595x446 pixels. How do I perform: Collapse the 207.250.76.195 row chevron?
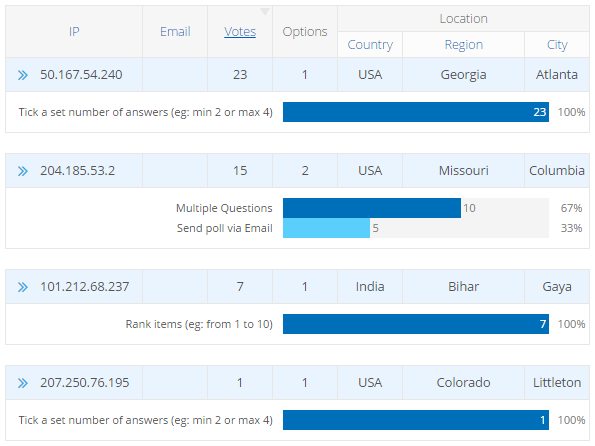[23, 383]
